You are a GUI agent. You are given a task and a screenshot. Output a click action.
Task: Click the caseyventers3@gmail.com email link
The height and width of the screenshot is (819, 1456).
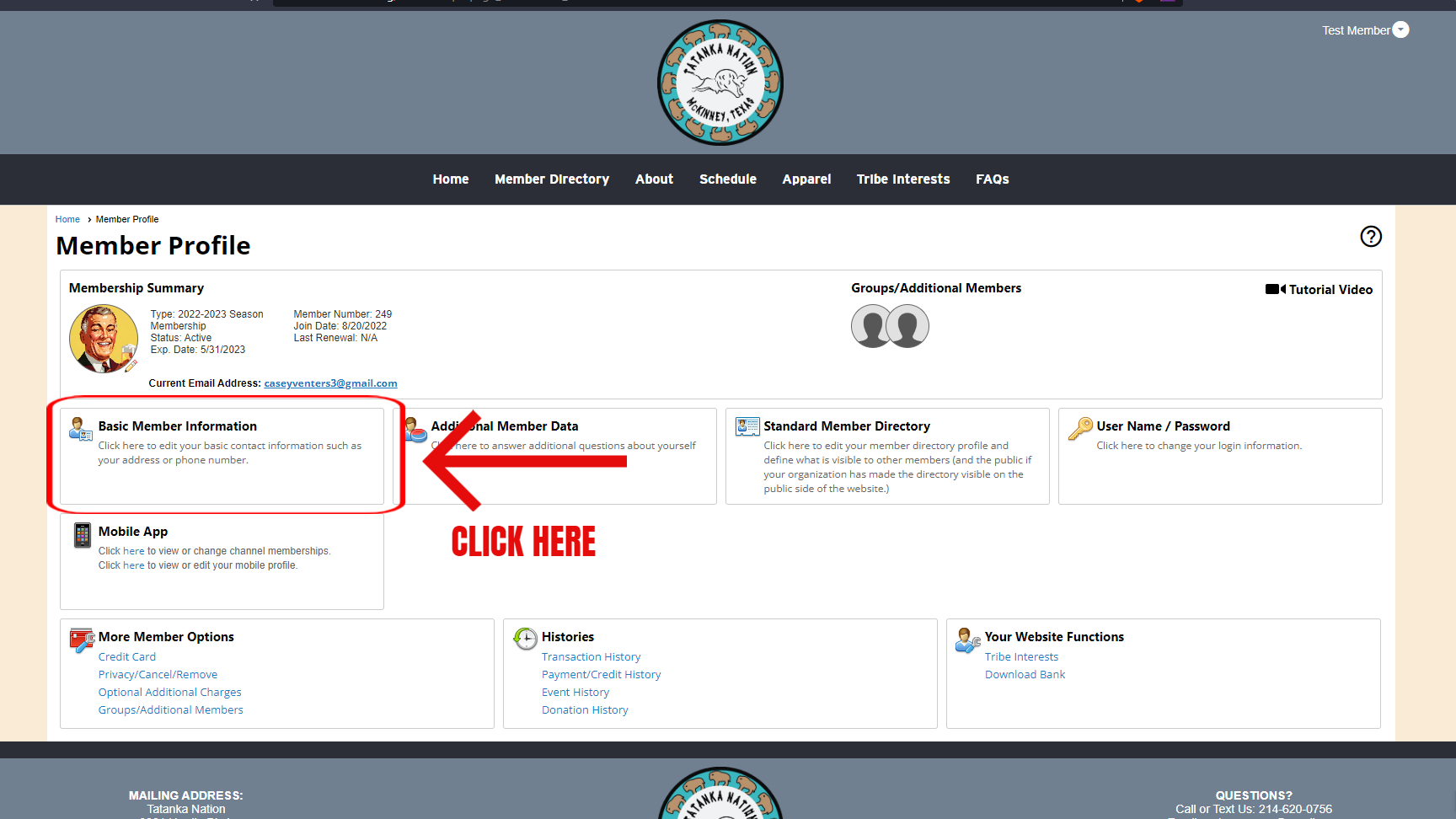click(x=330, y=383)
